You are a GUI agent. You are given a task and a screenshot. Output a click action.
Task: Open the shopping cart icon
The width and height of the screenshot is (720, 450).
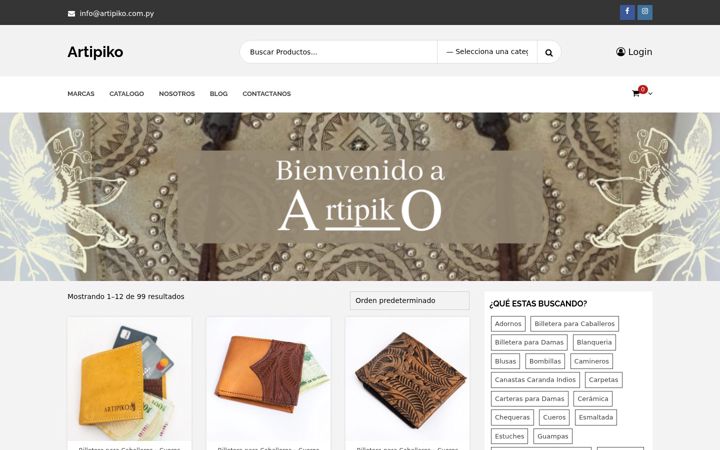(x=636, y=94)
